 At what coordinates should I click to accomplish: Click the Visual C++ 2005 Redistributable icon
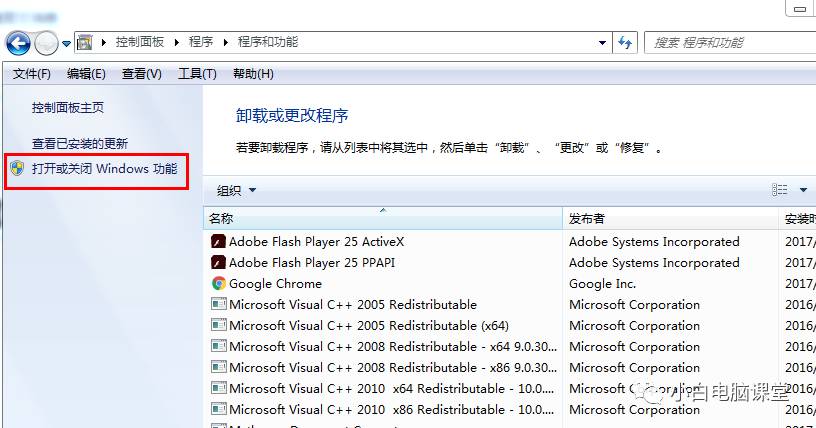219,304
